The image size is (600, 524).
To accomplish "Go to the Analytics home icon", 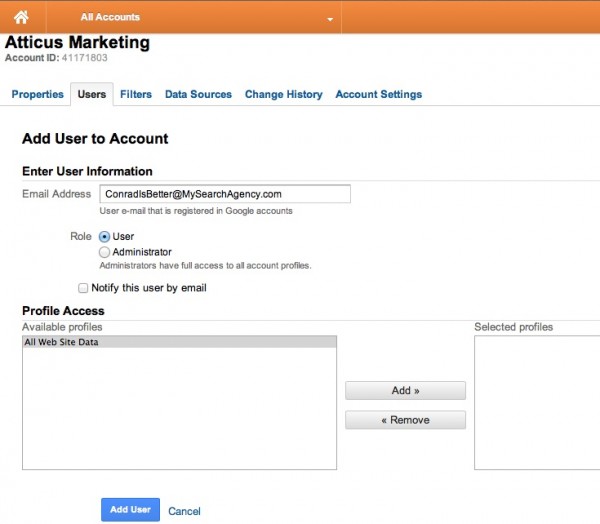I will coord(21,17).
